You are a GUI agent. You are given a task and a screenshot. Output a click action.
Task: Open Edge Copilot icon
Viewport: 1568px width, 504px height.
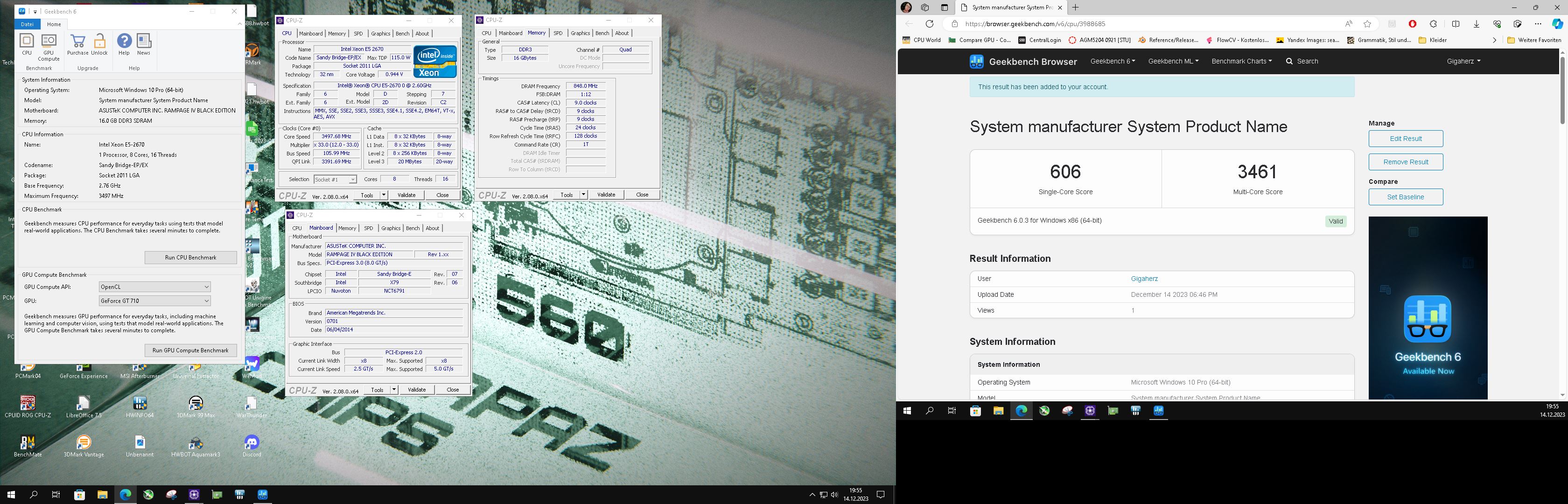click(x=1557, y=24)
